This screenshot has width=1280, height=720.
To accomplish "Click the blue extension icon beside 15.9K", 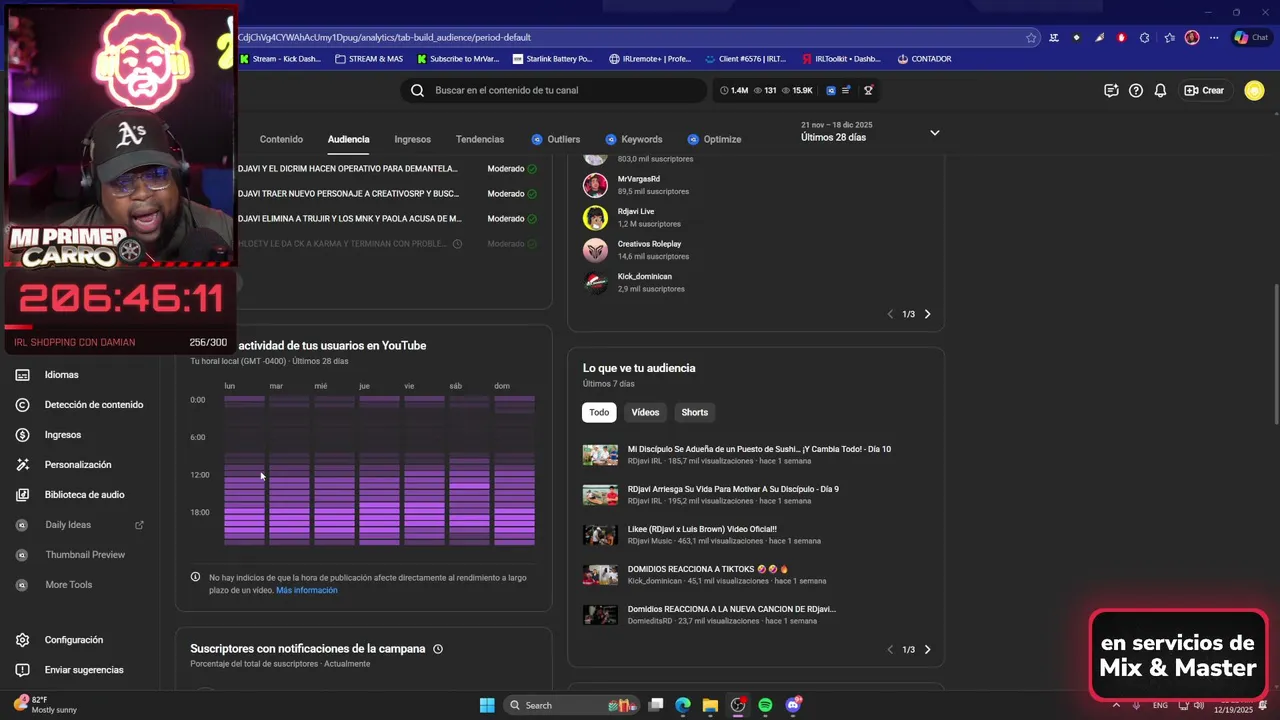I will pyautogui.click(x=831, y=90).
